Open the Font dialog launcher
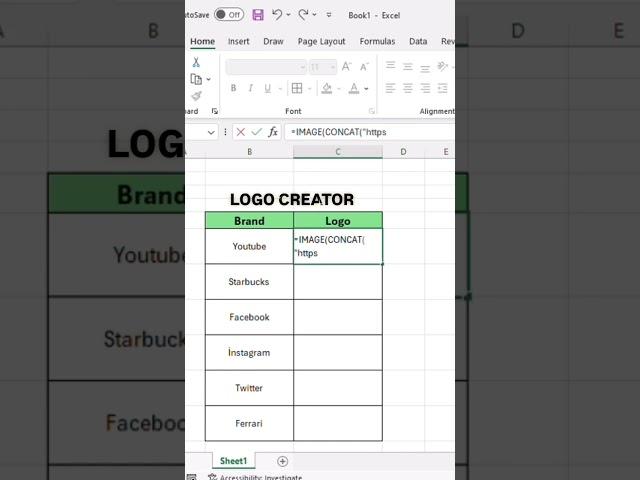The width and height of the screenshot is (640, 480). tap(371, 111)
